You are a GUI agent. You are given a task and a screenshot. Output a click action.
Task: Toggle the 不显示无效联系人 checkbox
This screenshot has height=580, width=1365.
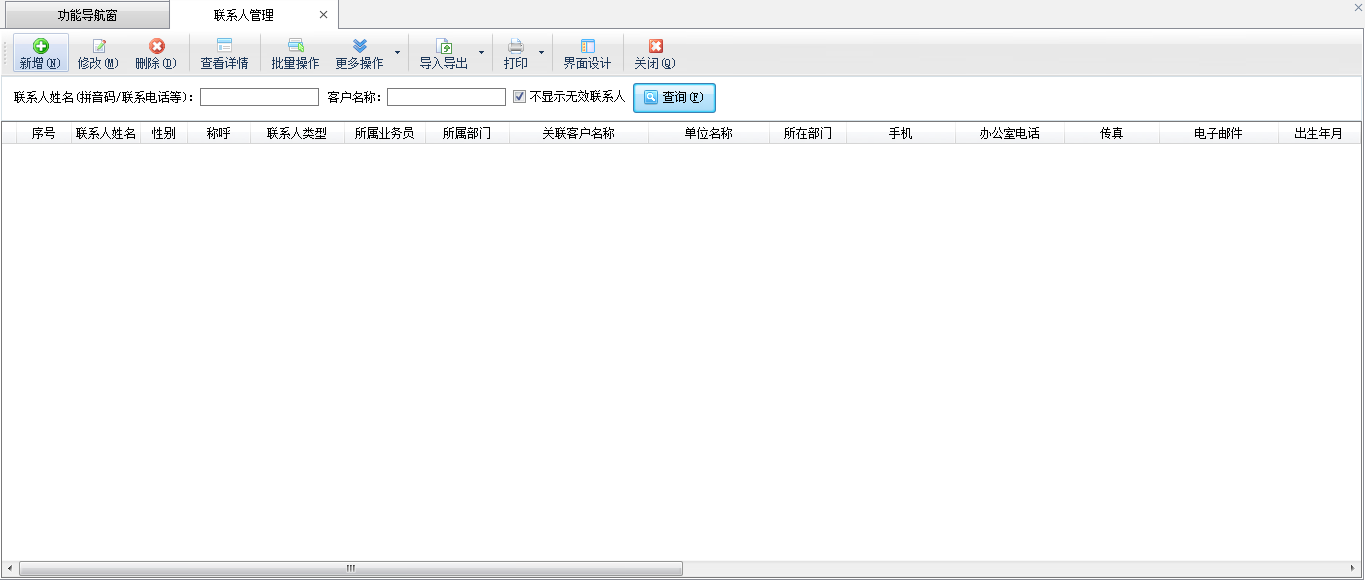(x=519, y=97)
